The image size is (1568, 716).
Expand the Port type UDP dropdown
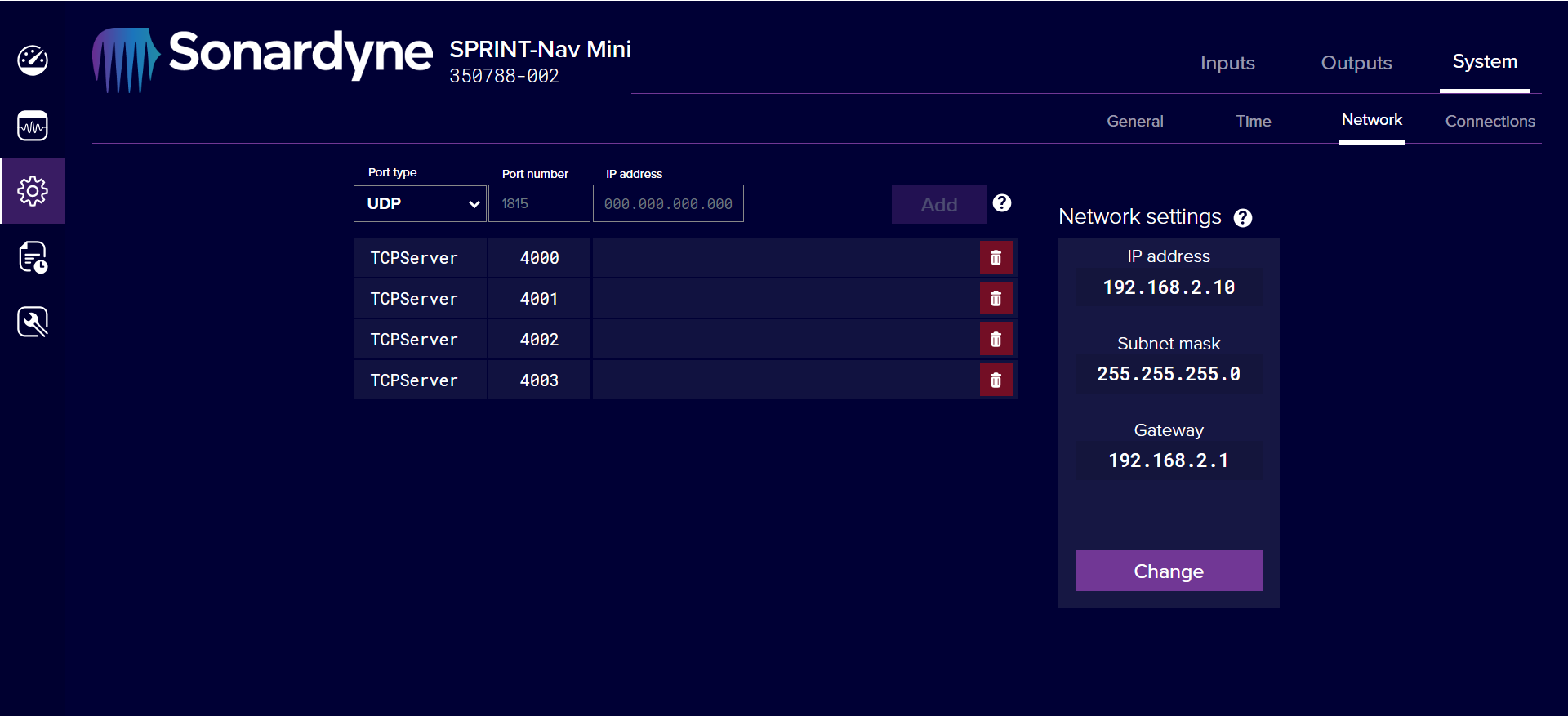tap(420, 204)
